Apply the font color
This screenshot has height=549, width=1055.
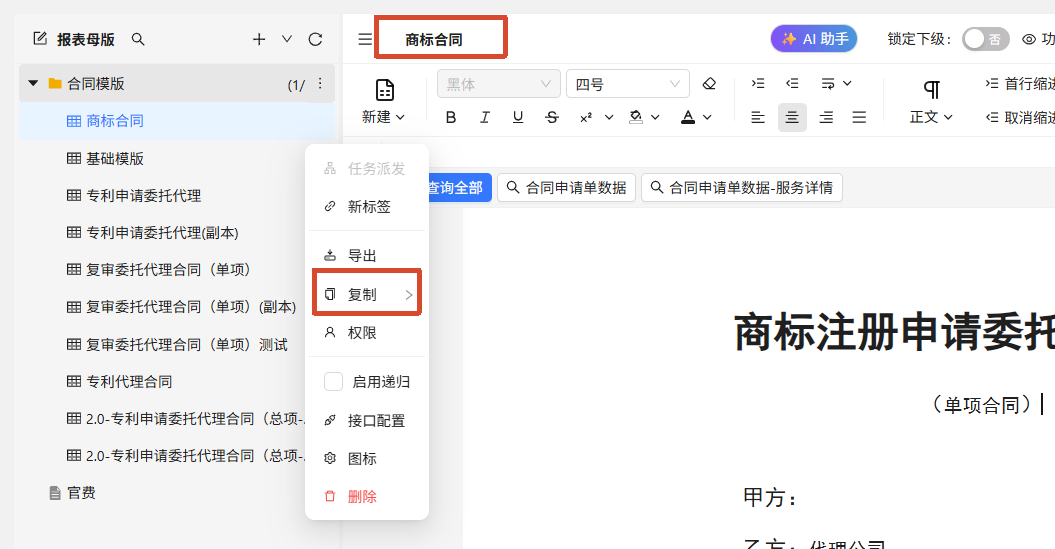tap(688, 117)
